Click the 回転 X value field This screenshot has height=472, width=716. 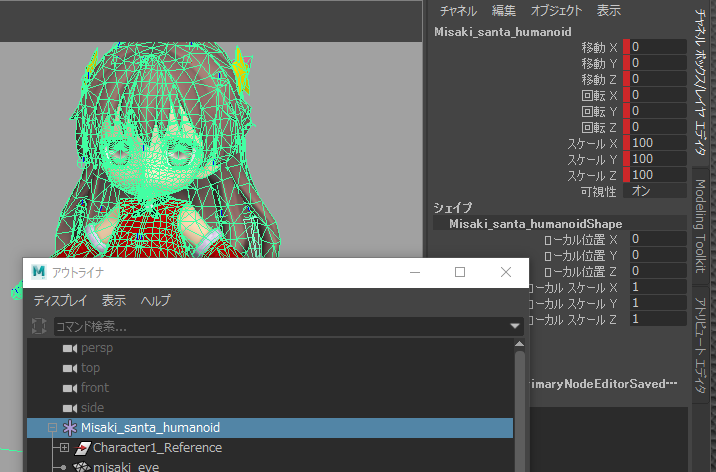[658, 94]
